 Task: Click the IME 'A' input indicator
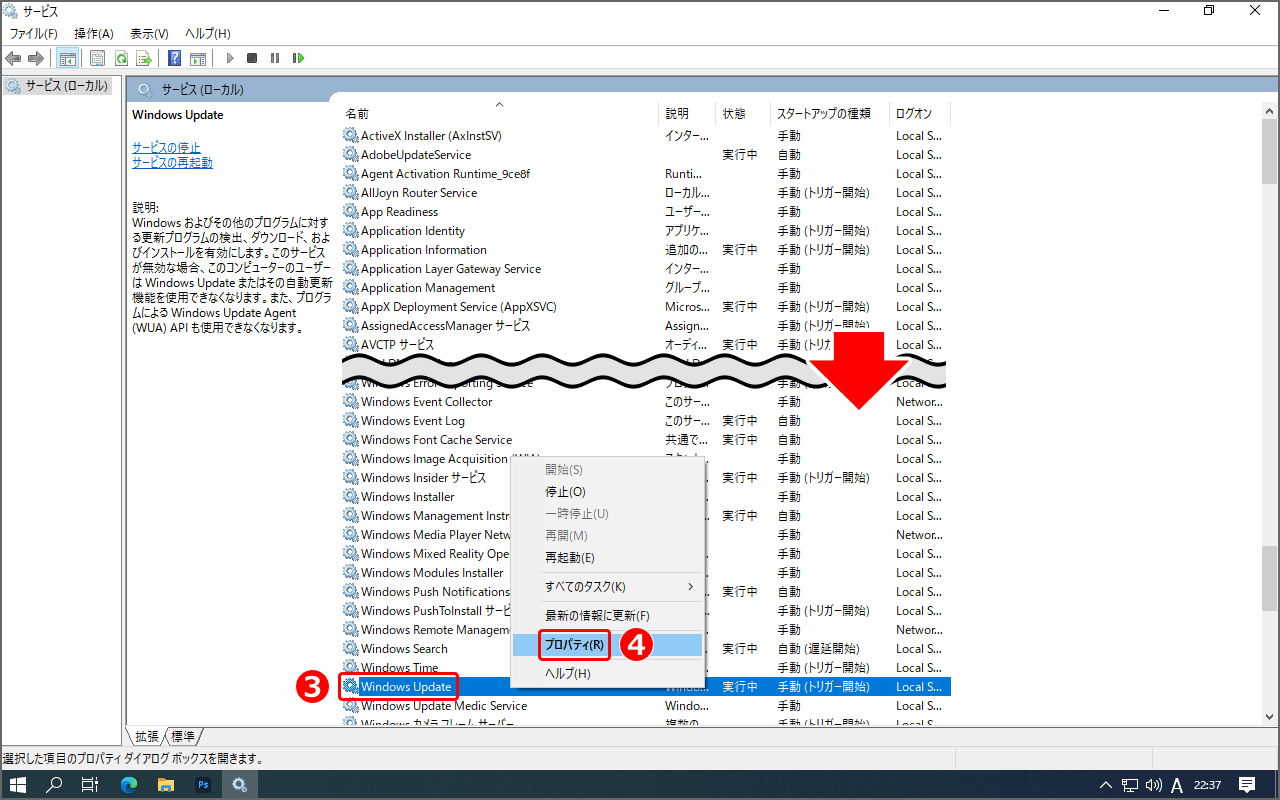[x=1177, y=785]
